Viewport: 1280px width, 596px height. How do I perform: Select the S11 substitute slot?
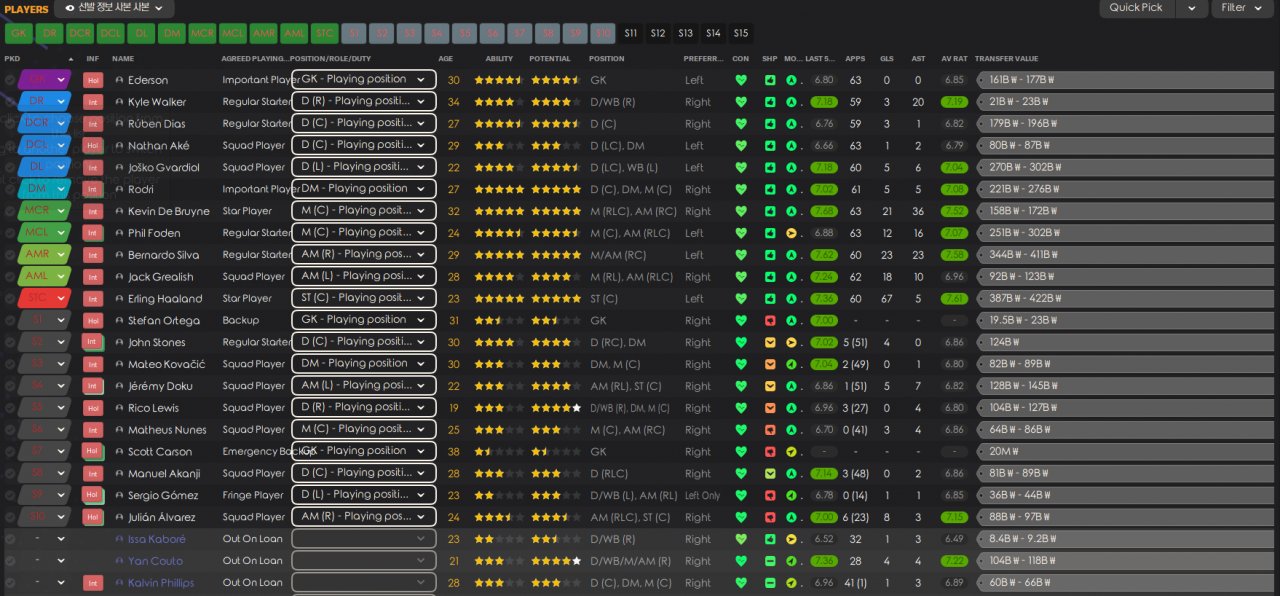630,33
